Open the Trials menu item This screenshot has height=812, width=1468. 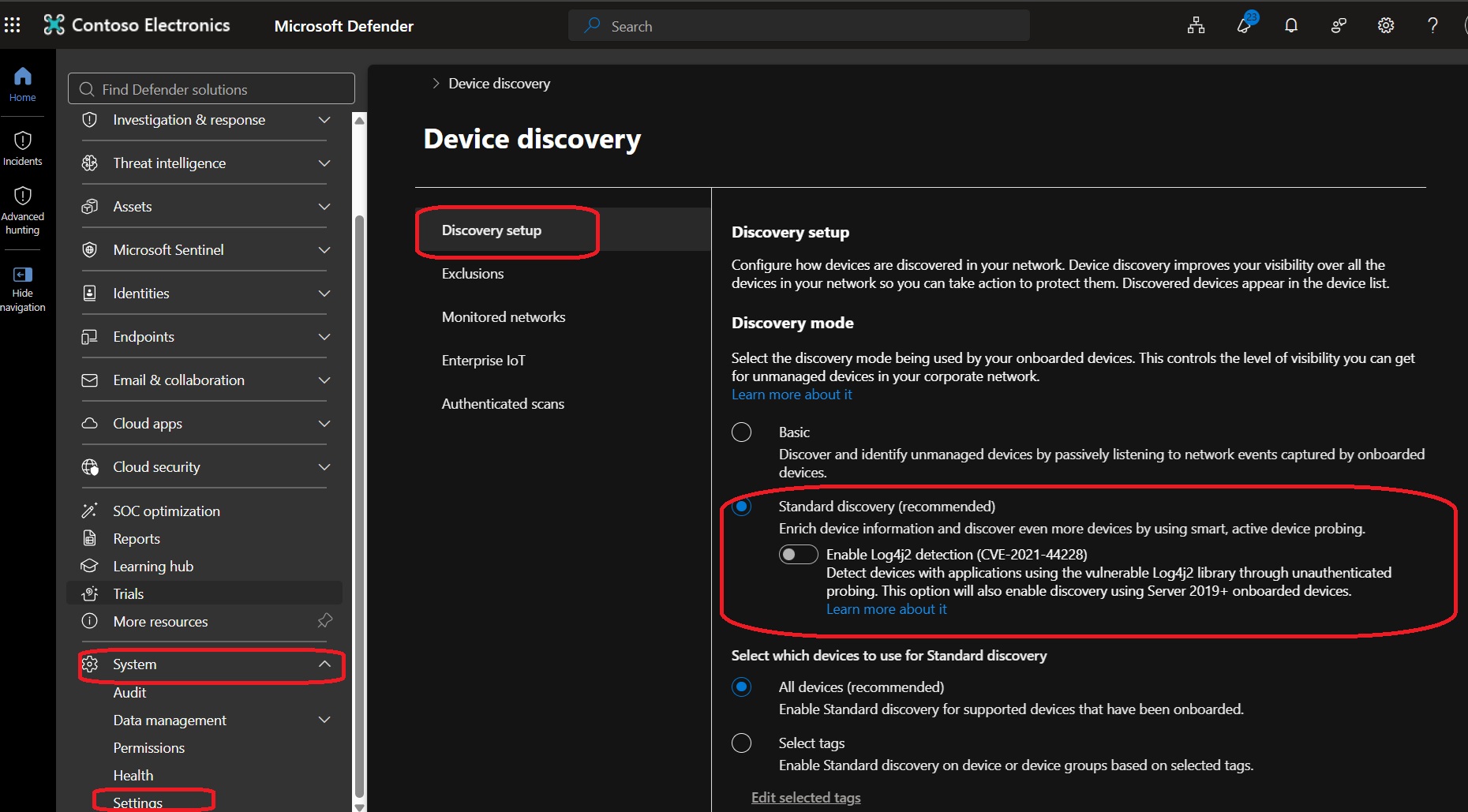(205, 593)
